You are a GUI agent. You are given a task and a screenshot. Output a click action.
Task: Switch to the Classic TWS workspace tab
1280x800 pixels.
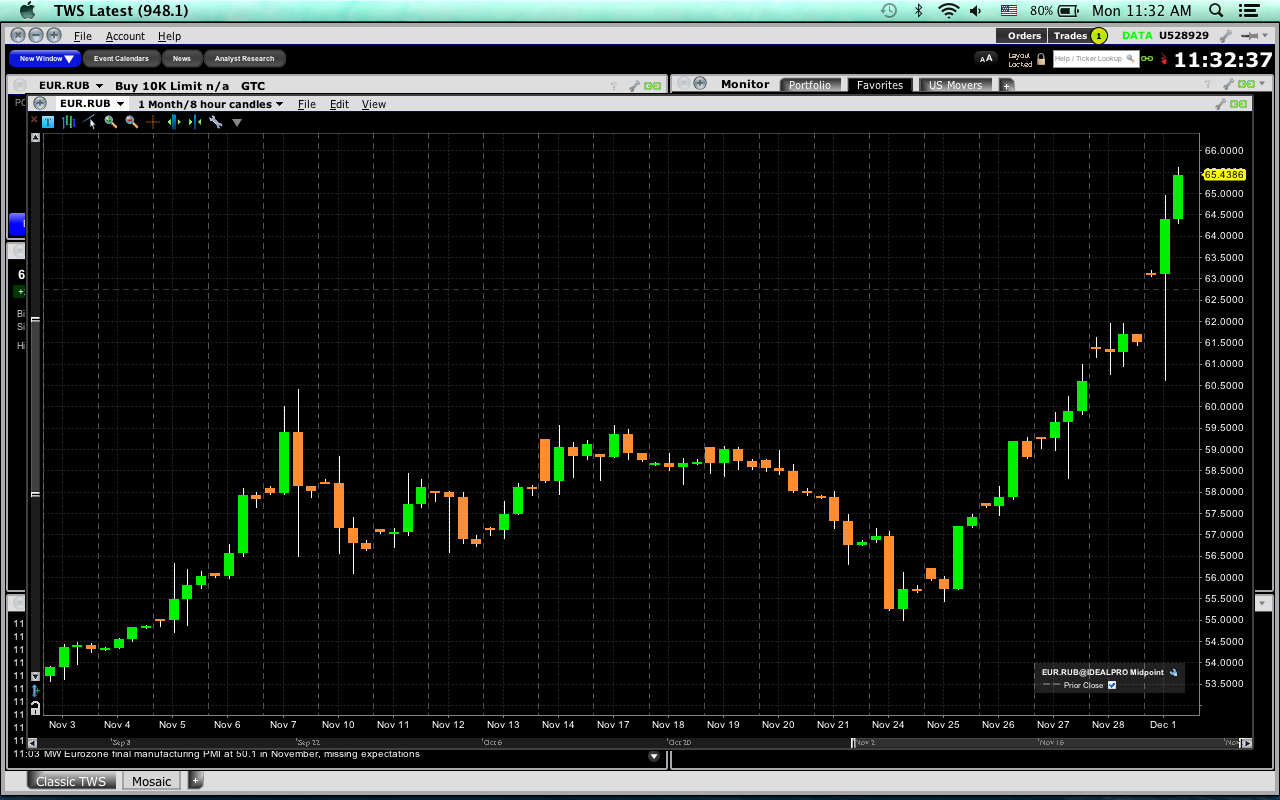70,781
